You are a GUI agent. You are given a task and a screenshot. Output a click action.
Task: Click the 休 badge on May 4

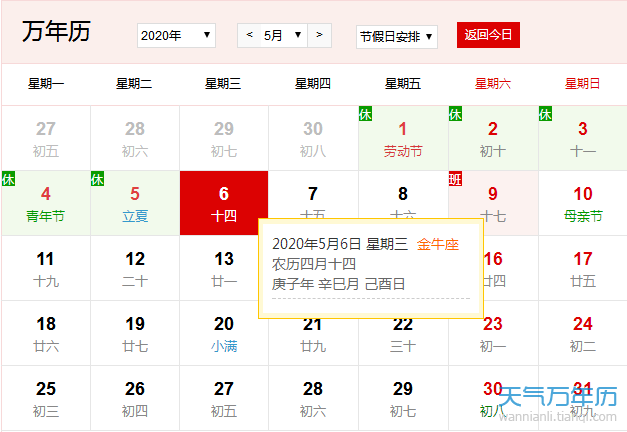(x=8, y=179)
